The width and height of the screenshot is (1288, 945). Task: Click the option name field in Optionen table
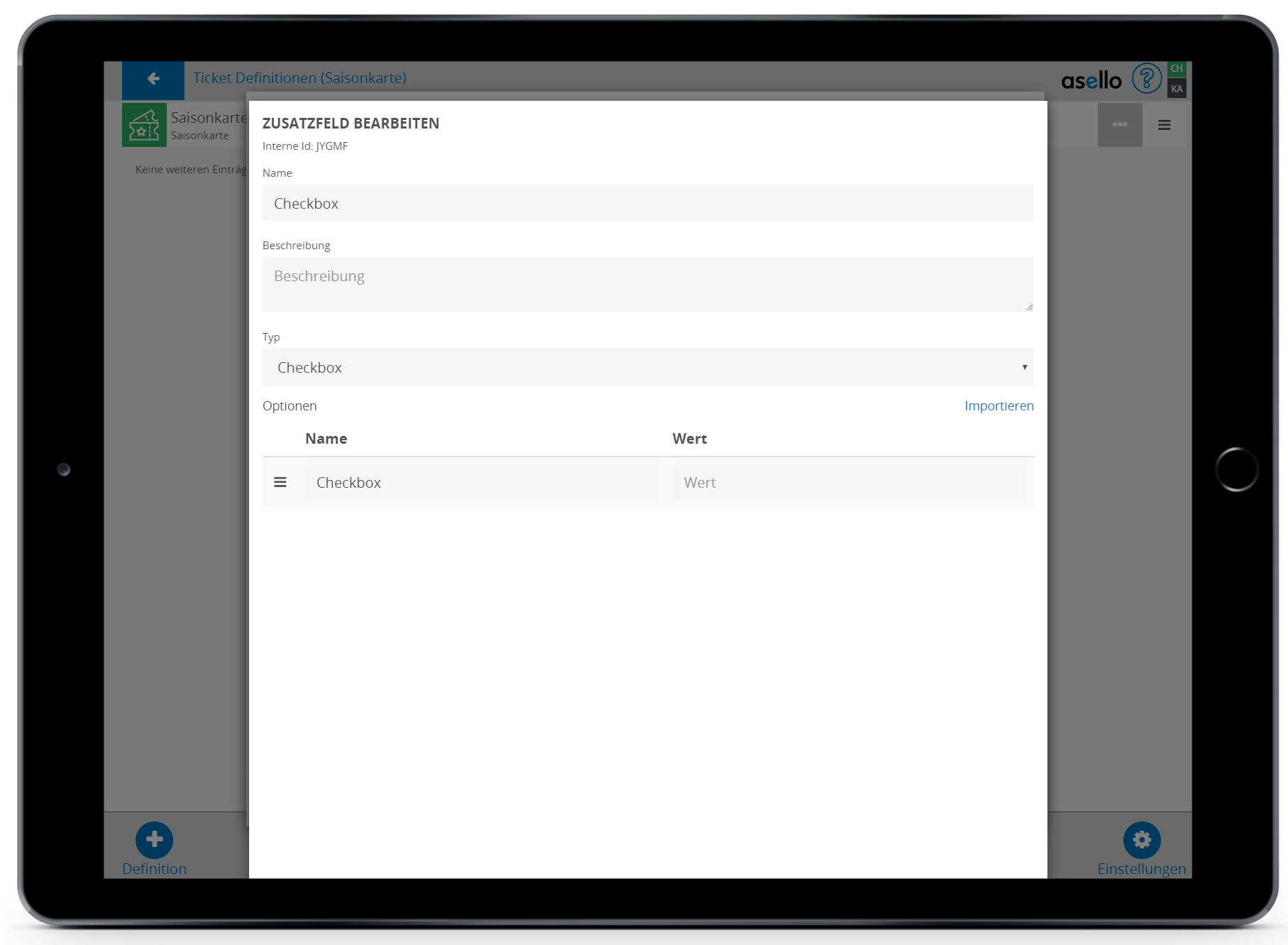[481, 483]
